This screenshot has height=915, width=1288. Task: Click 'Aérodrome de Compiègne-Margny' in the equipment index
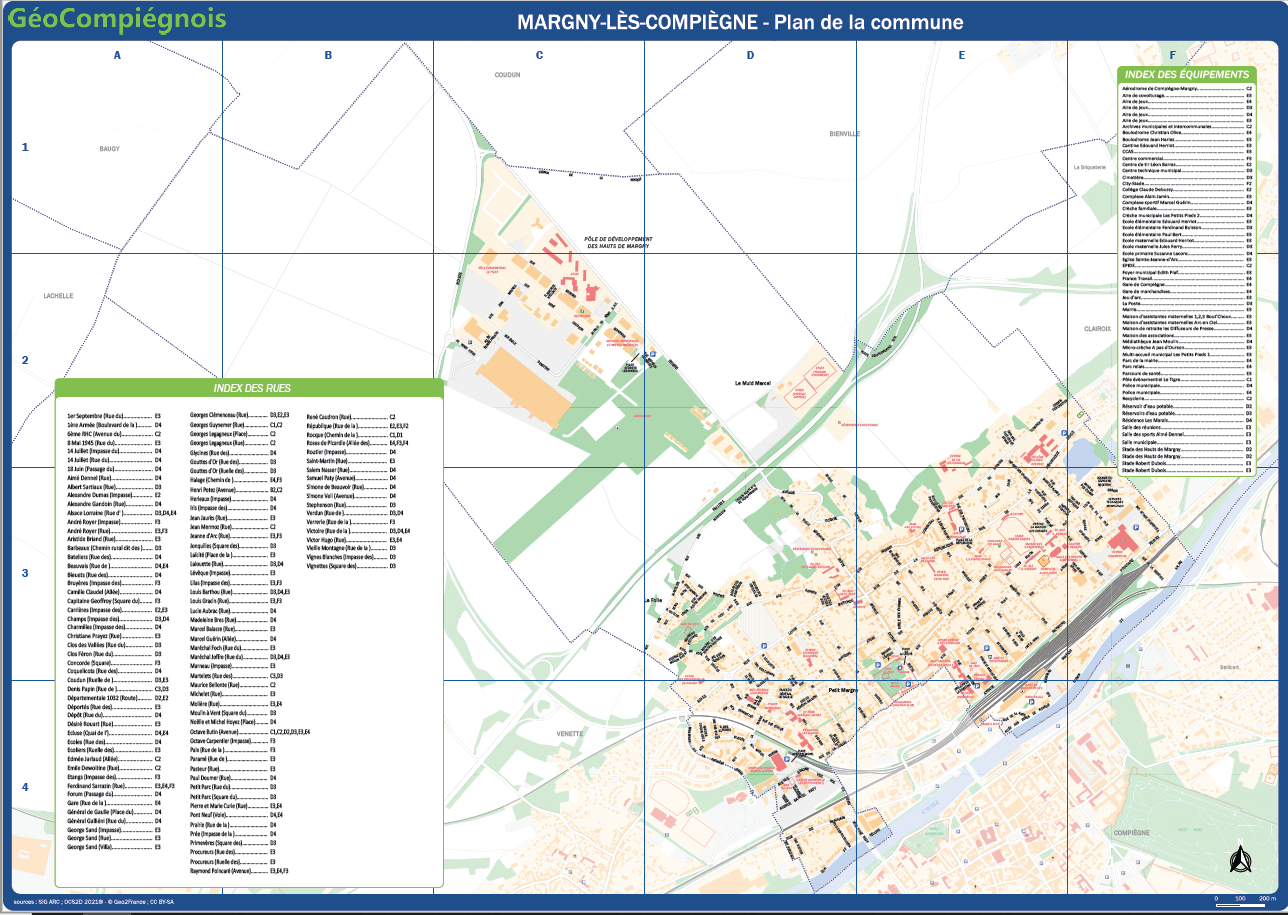click(1160, 88)
